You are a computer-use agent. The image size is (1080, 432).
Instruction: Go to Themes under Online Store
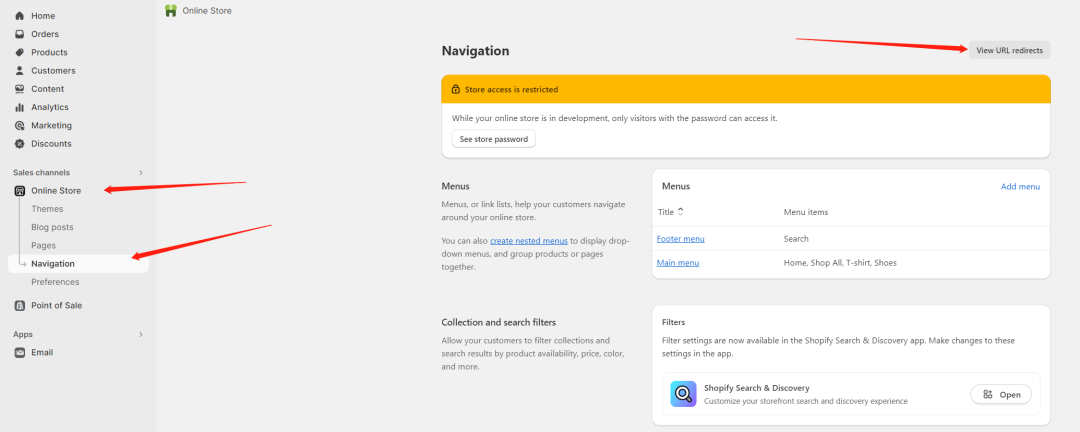(47, 209)
